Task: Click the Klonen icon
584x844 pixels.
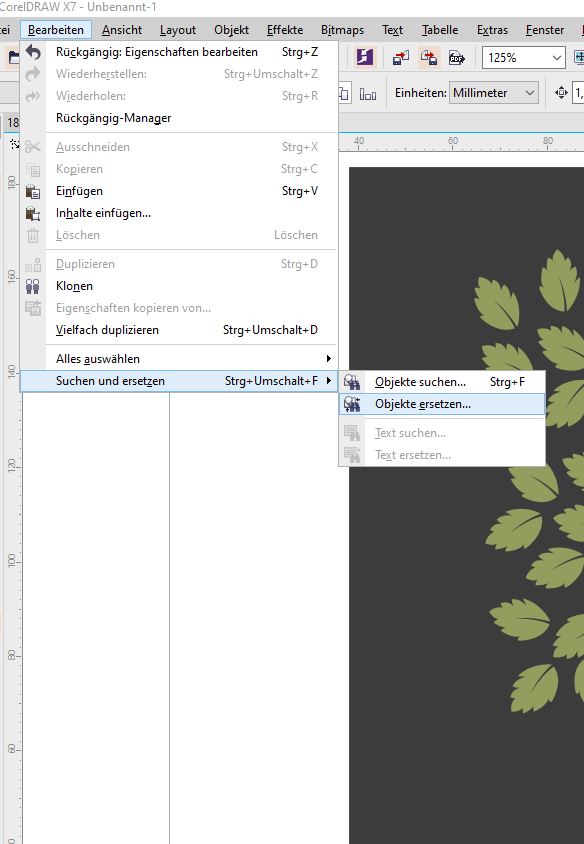Action: pos(33,286)
